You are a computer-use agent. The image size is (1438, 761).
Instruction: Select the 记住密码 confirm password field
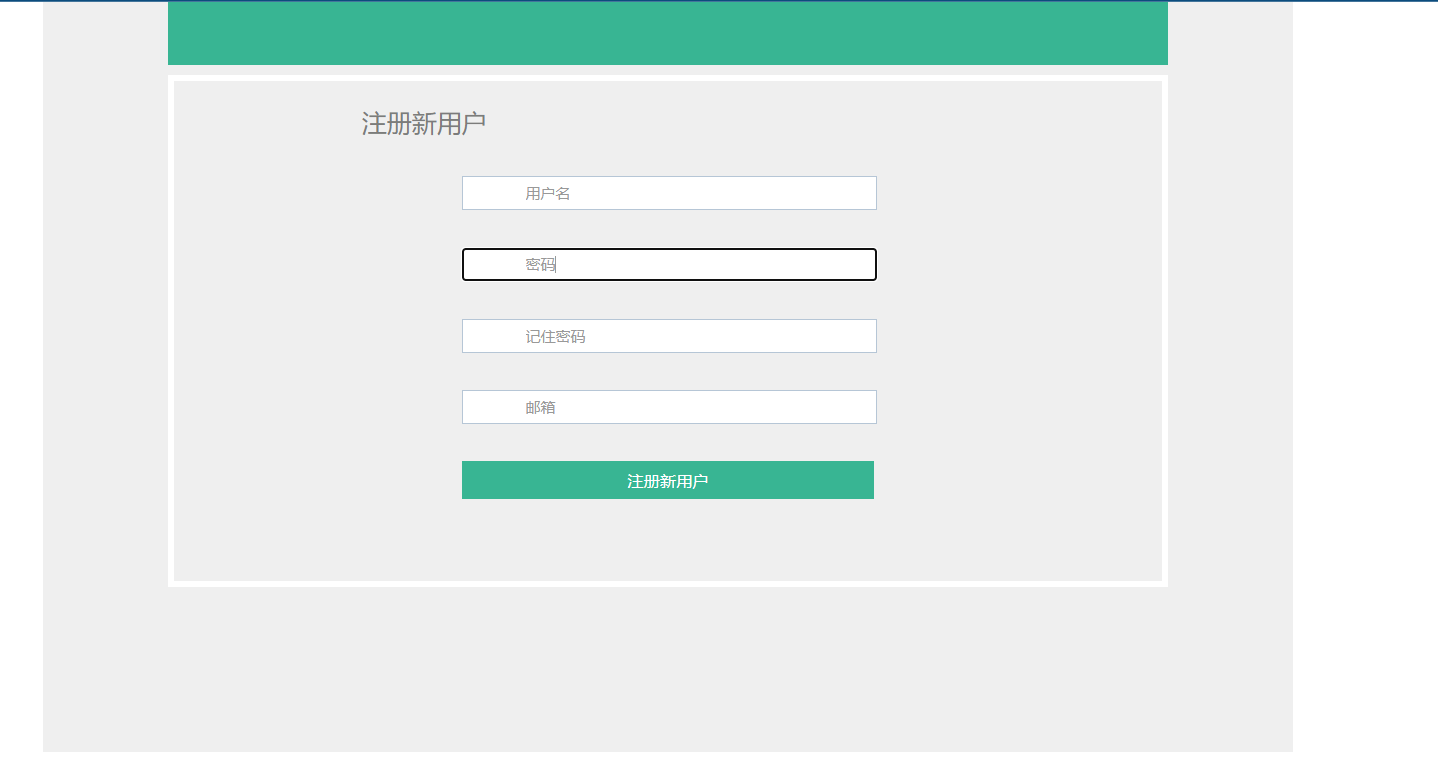coord(668,335)
